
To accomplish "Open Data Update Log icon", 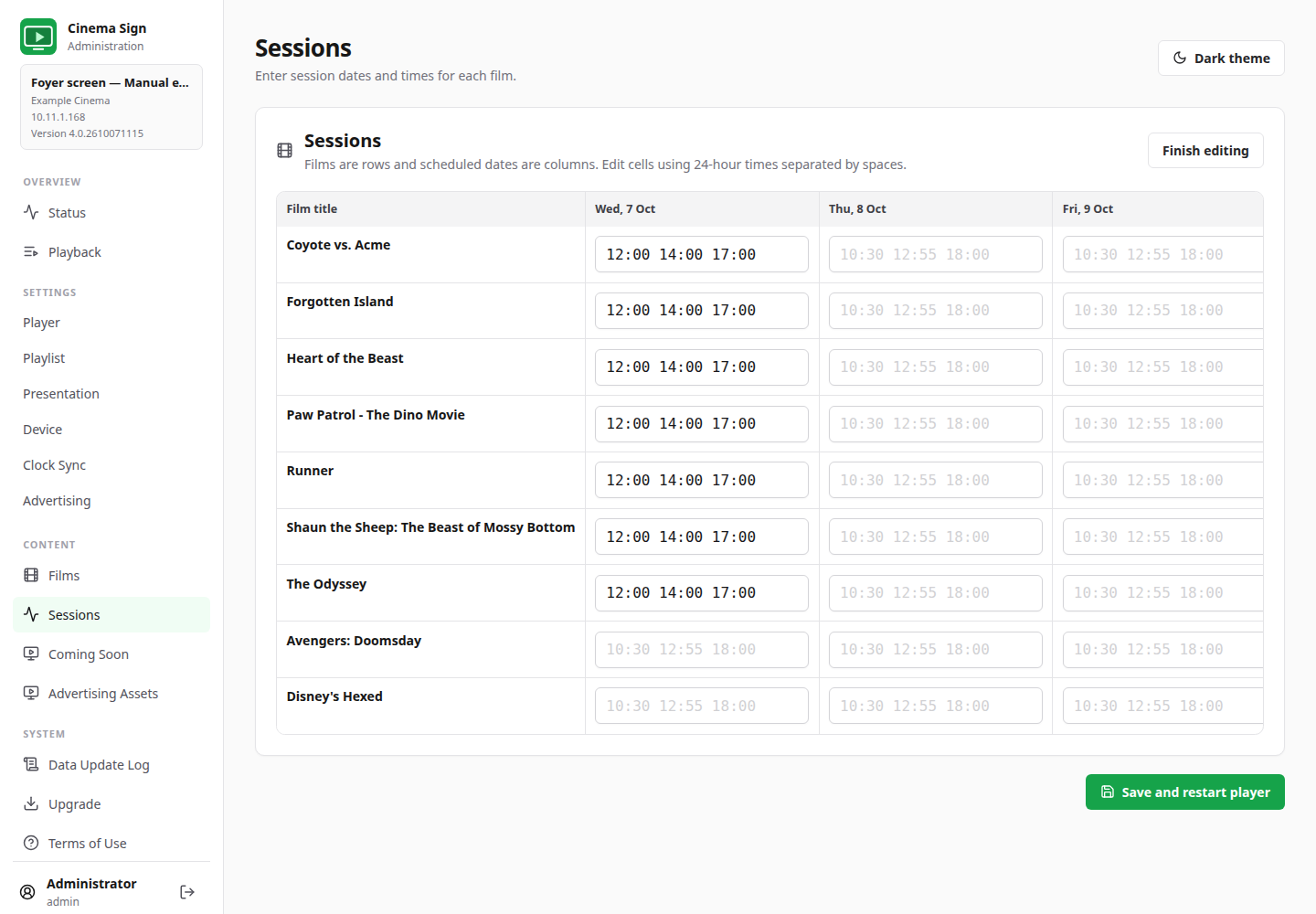I will pos(31,764).
